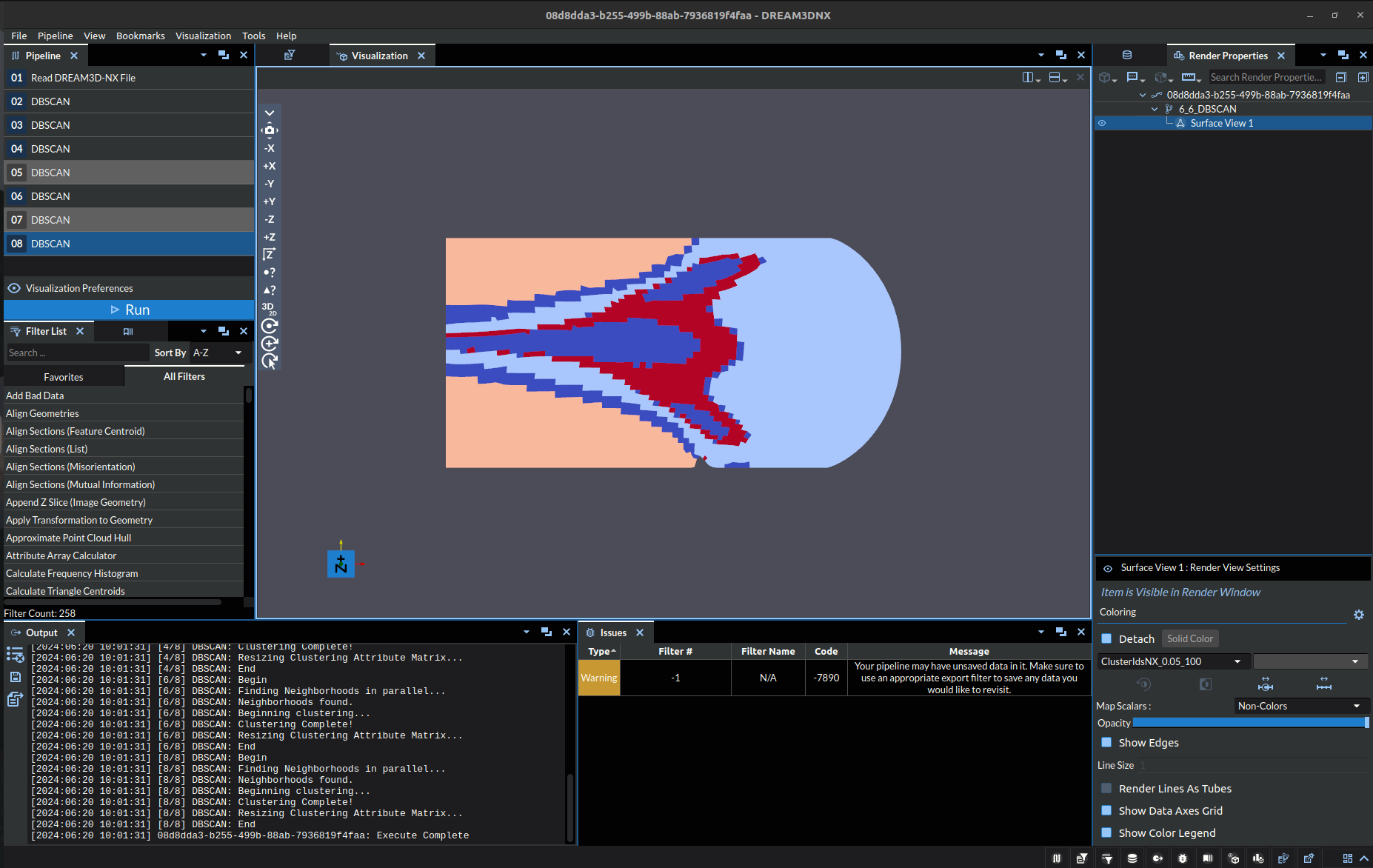Click the grid layout icon in status bar

[x=1347, y=858]
